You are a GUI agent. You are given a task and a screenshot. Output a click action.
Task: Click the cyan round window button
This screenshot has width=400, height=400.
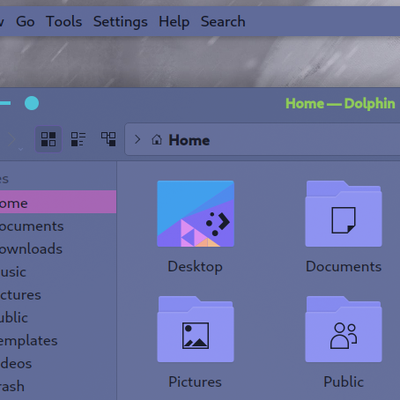click(x=32, y=103)
